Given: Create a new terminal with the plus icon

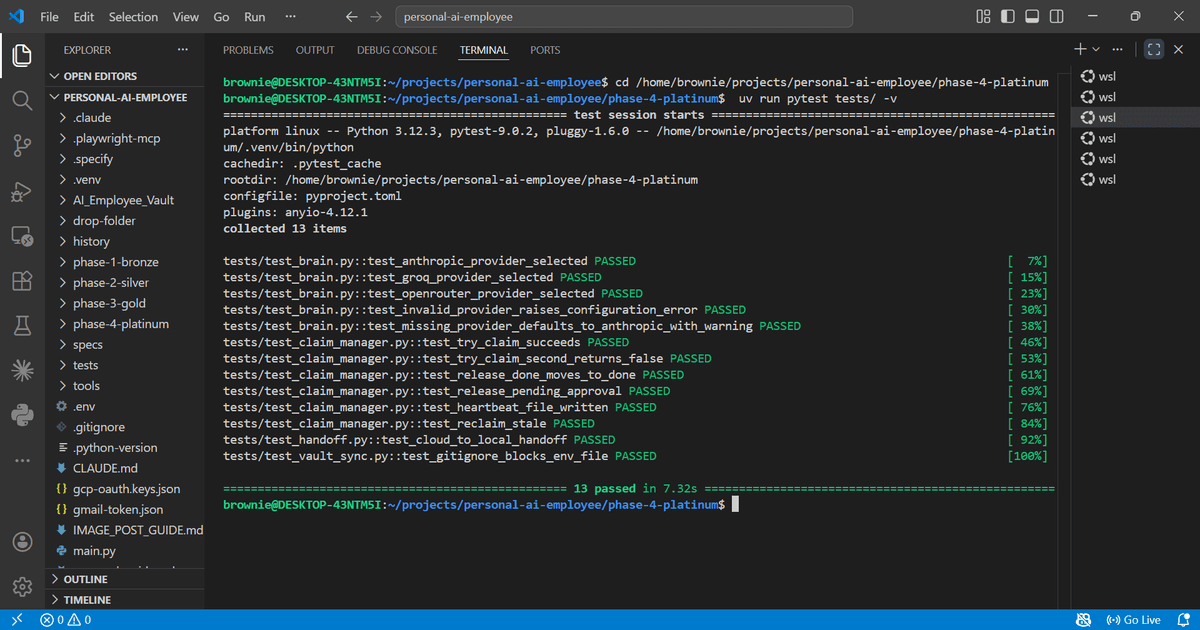Looking at the screenshot, I should pos(1079,48).
